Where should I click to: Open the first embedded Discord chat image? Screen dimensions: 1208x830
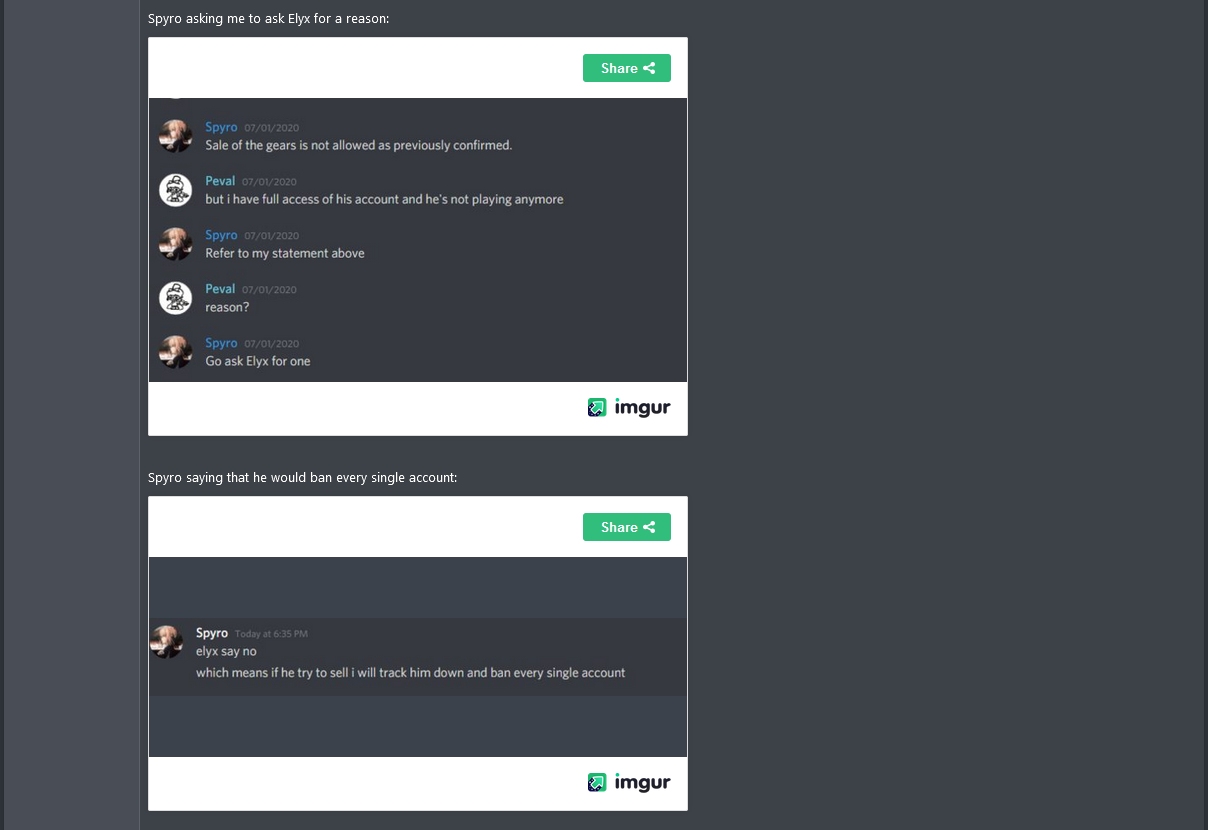418,240
